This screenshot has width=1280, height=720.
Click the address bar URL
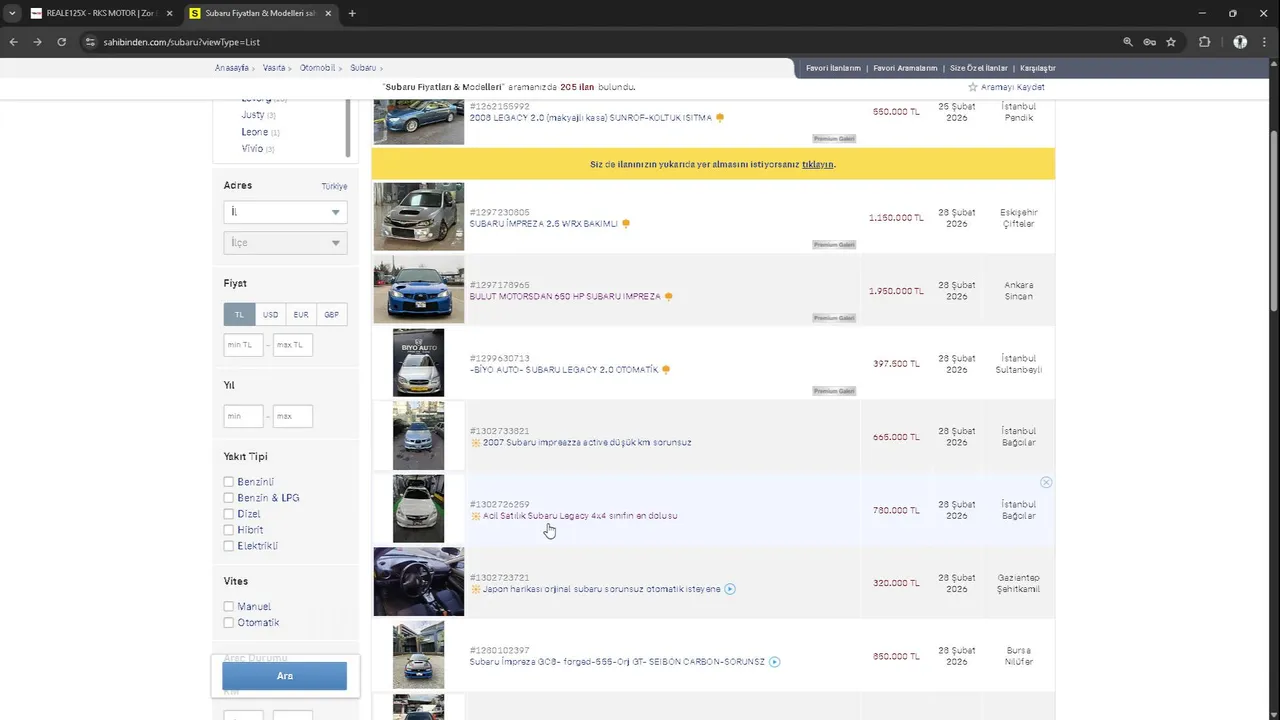coord(182,42)
